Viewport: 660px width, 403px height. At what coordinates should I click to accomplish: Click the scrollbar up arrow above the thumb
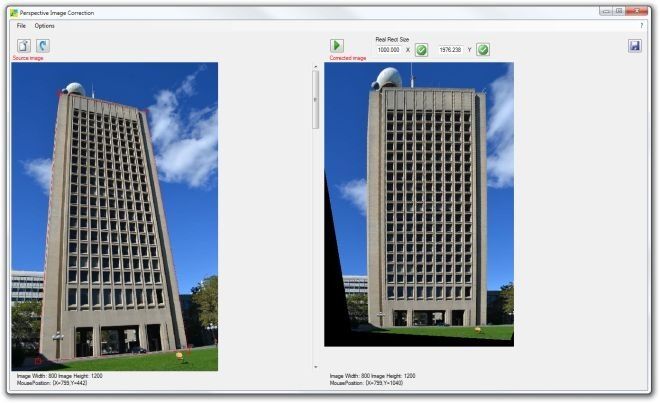pos(316,67)
